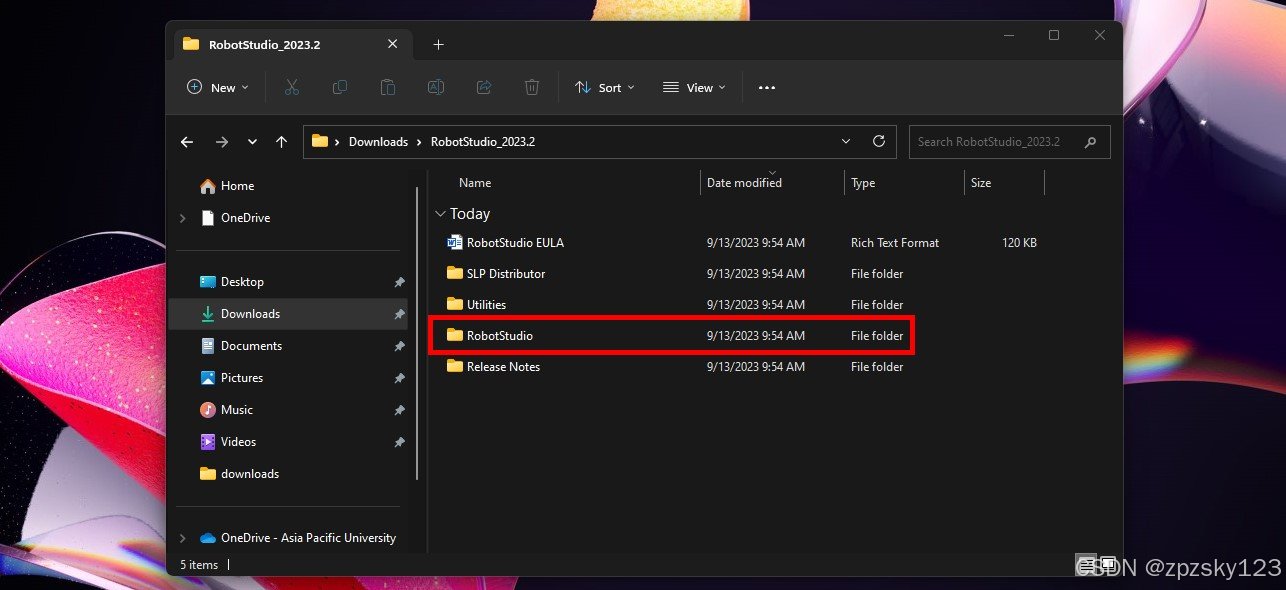
Task: Open address bar history dropdown
Action: coord(846,141)
